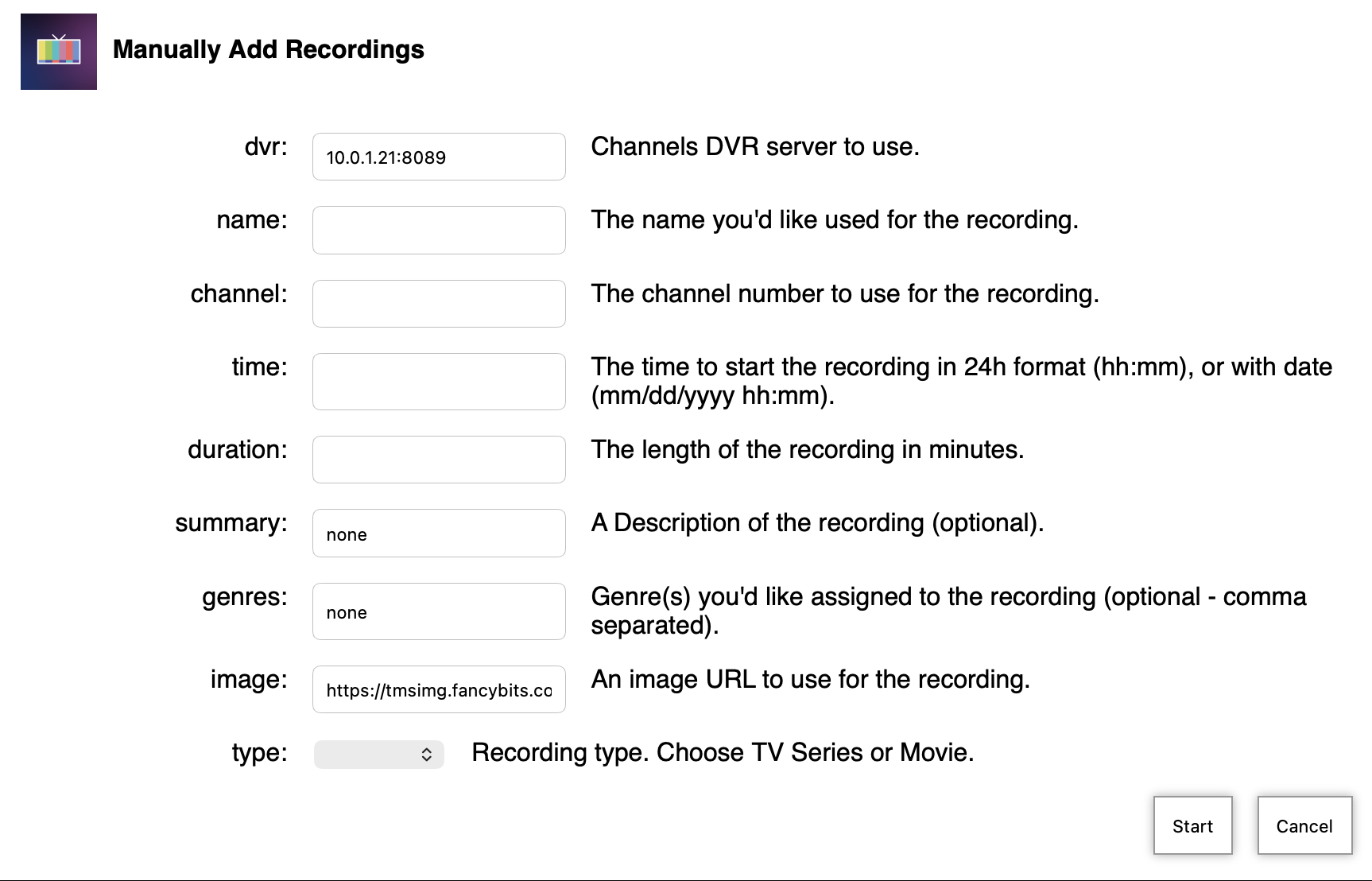Click the 'duration:' field label
Viewport: 1372px width, 881px height.
[237, 449]
